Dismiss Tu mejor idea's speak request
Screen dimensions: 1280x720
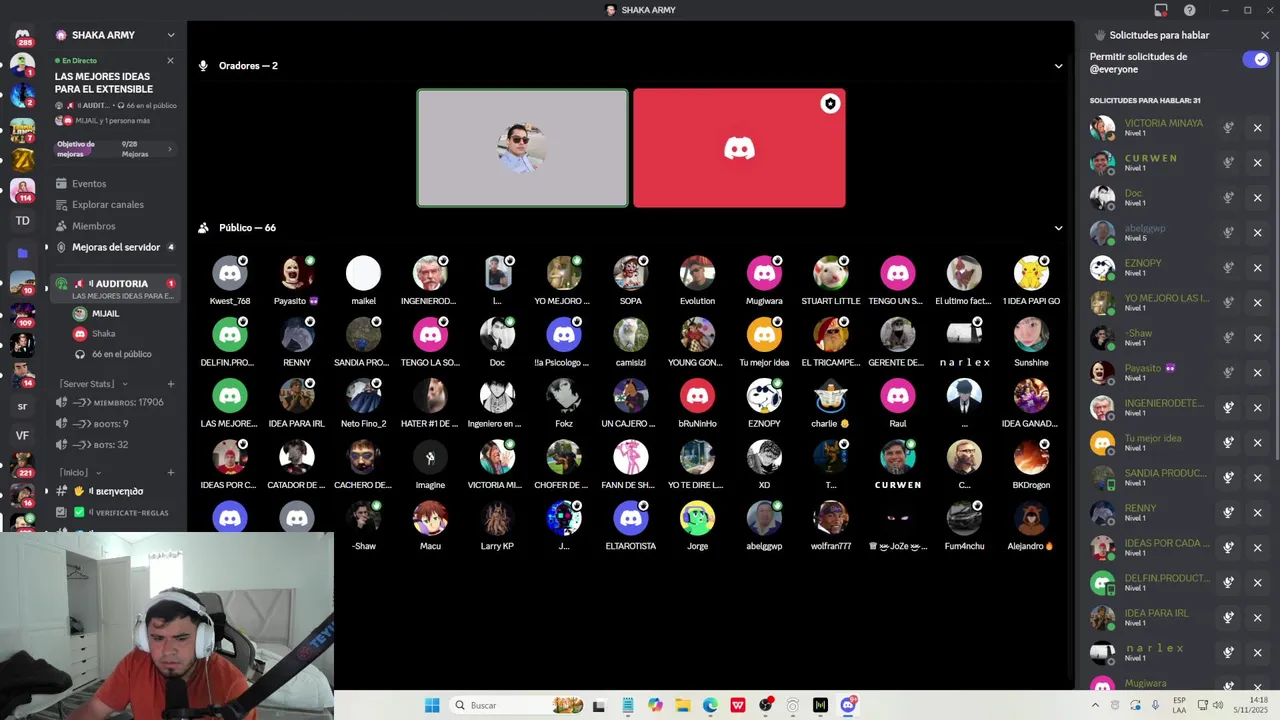[1258, 443]
